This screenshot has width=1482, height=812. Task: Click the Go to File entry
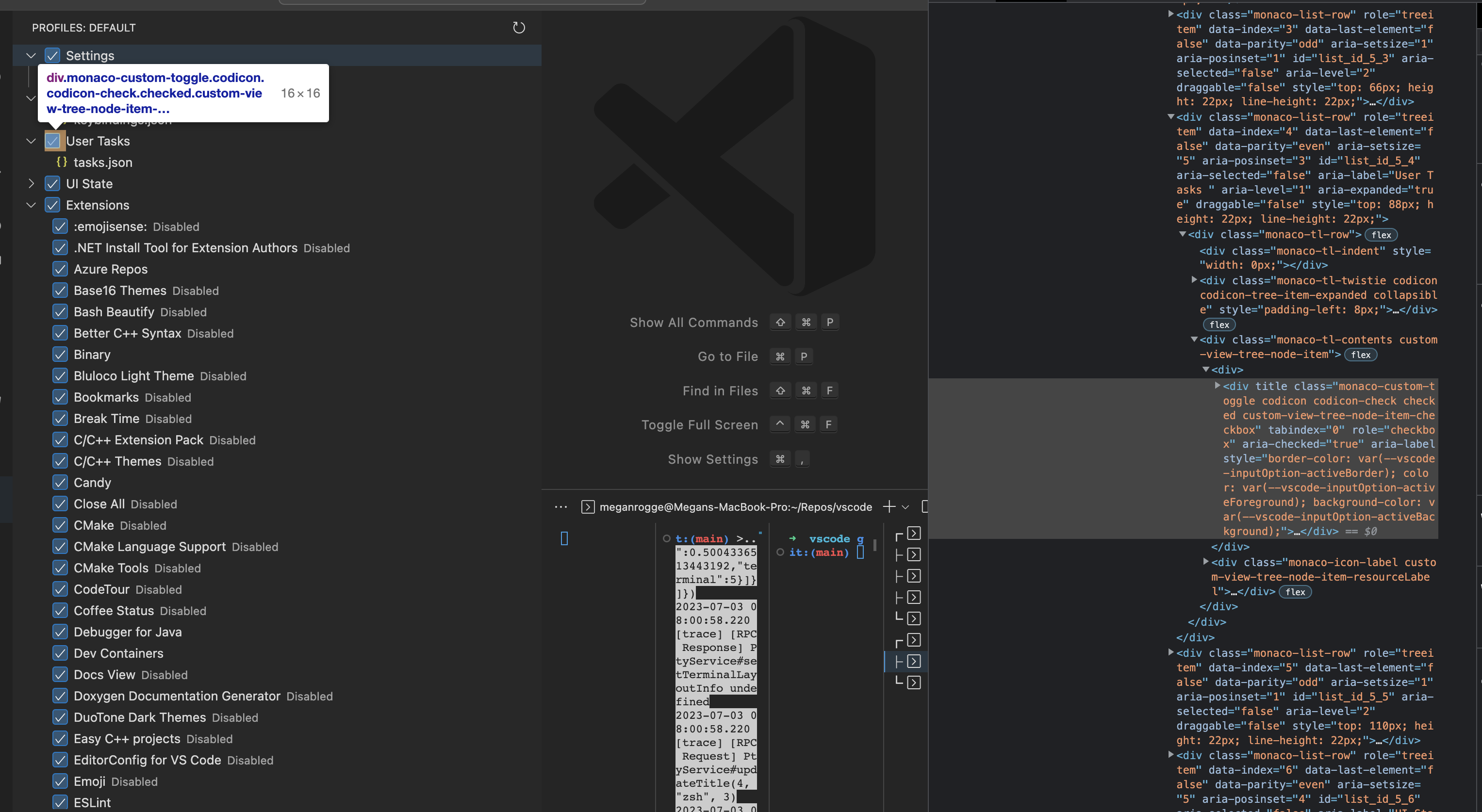point(727,356)
